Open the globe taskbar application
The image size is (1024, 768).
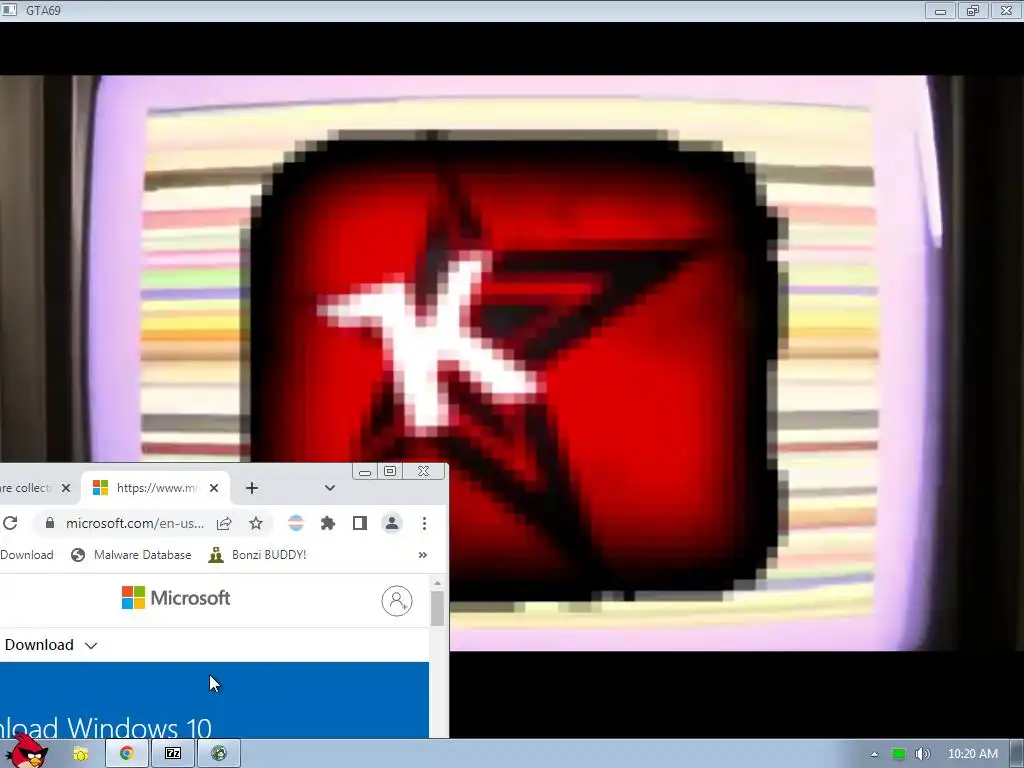coord(219,754)
